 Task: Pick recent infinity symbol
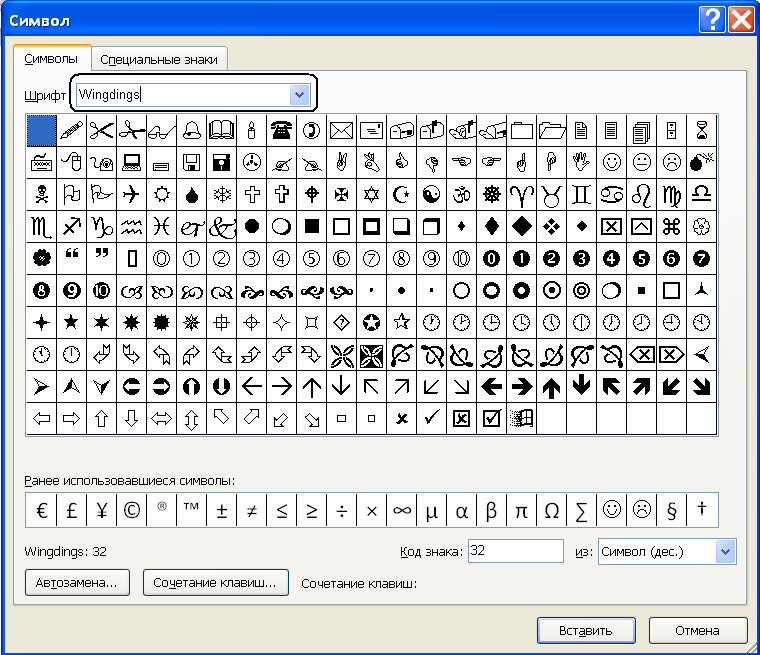[x=401, y=510]
